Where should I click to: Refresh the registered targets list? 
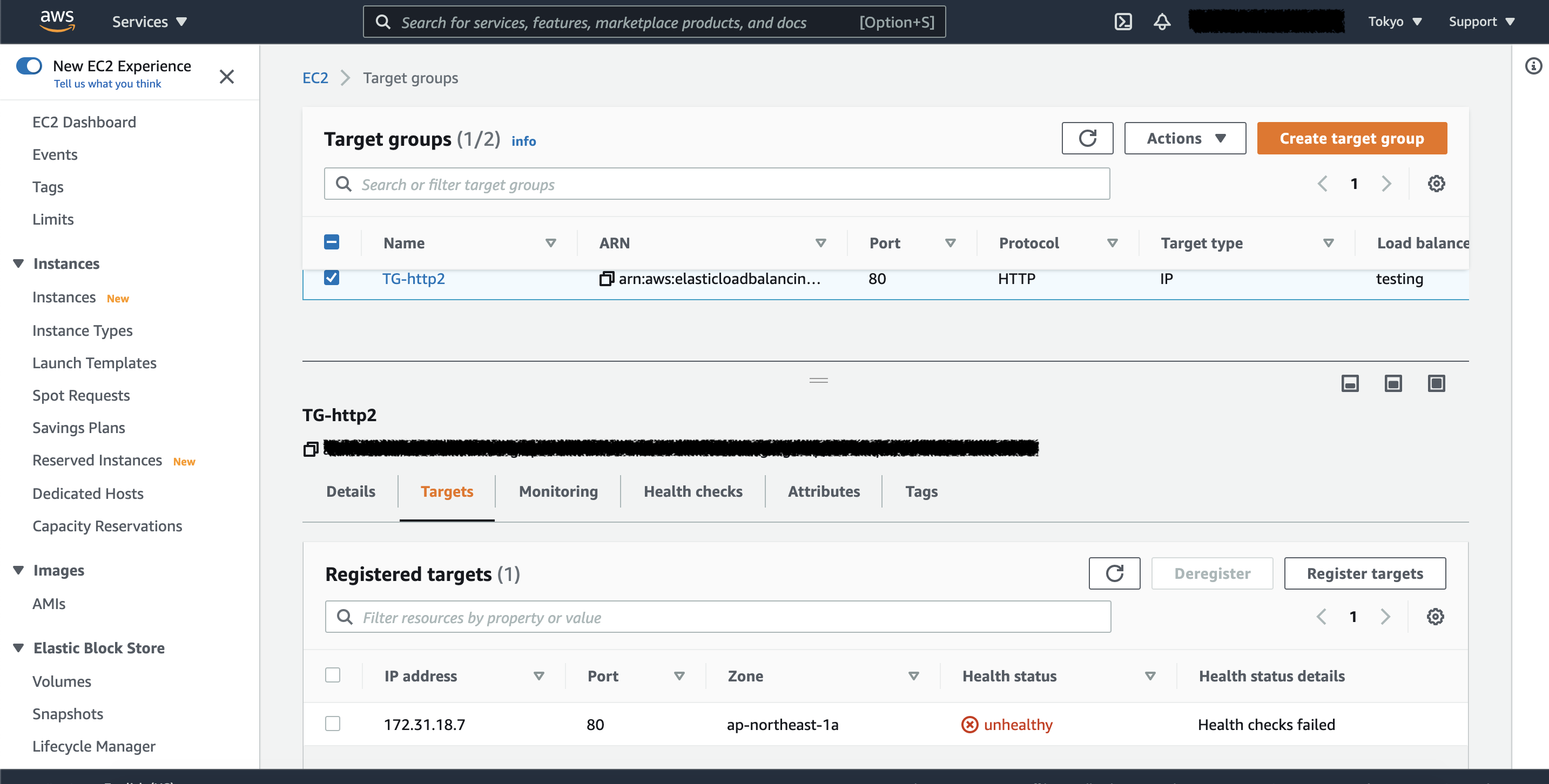(x=1114, y=573)
